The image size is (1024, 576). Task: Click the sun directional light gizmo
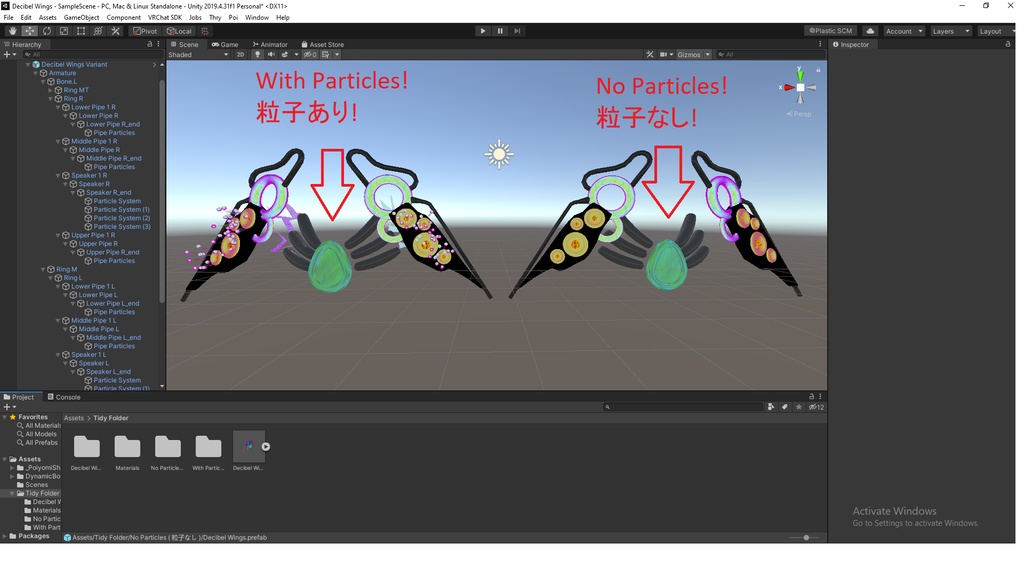click(x=499, y=155)
